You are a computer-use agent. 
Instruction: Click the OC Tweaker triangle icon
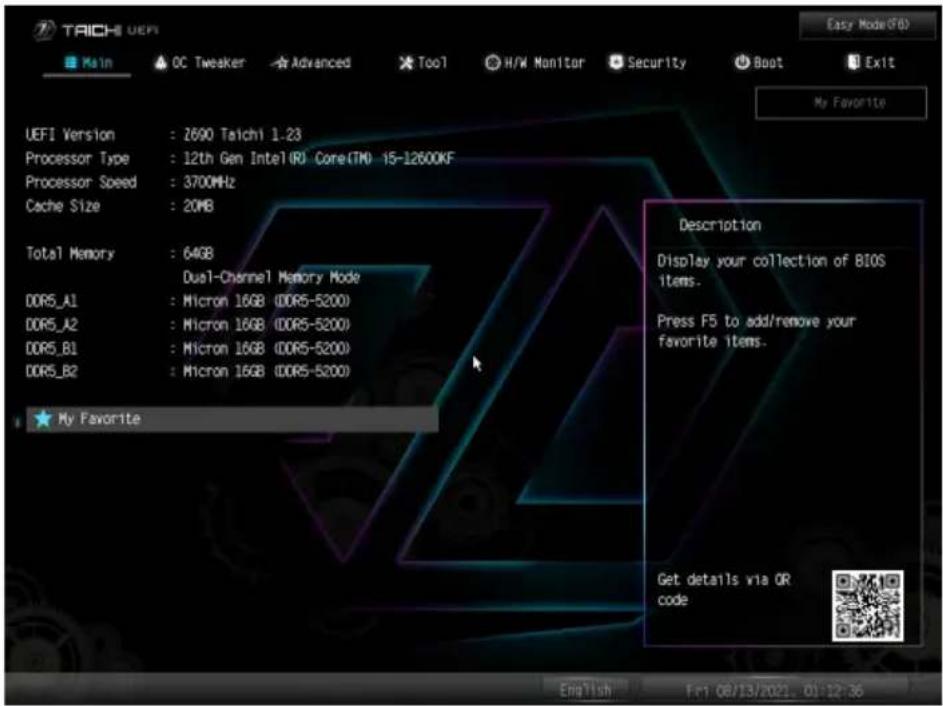tap(161, 63)
